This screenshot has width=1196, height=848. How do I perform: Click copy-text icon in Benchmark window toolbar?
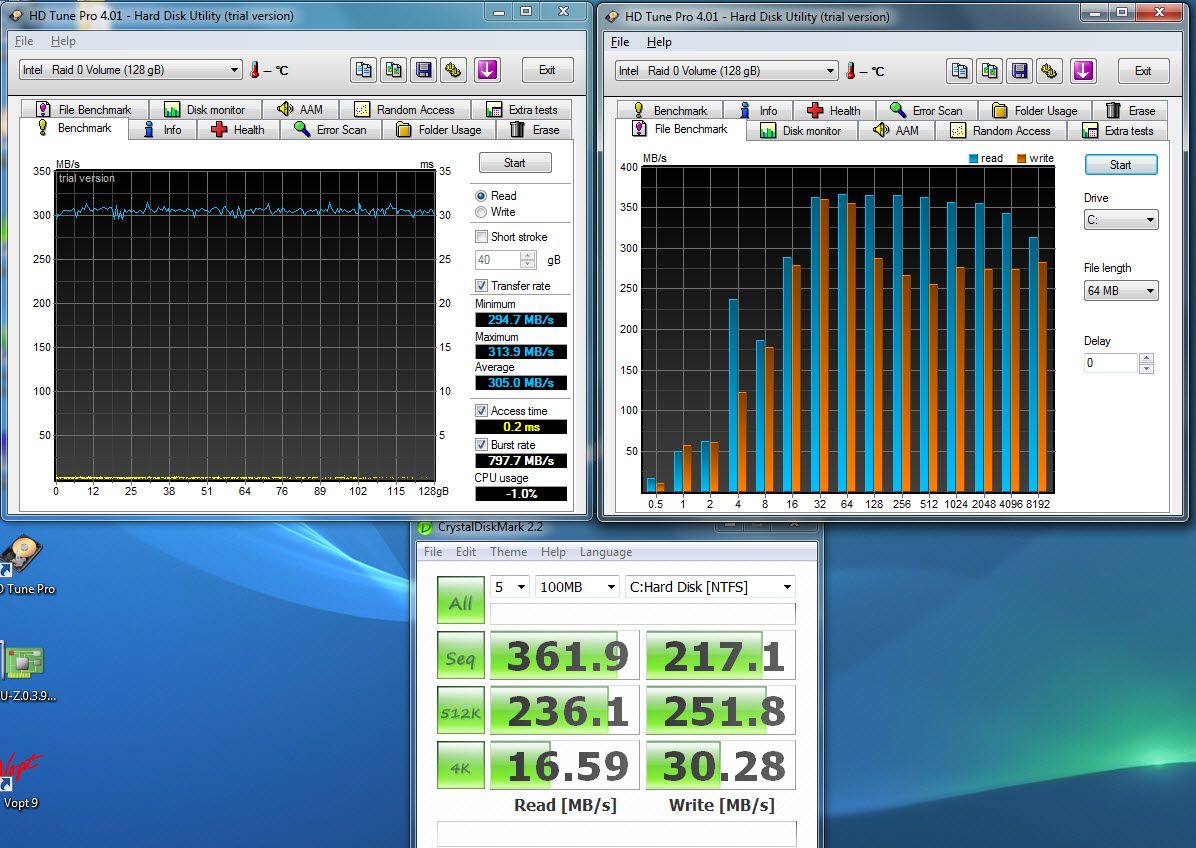(x=364, y=70)
